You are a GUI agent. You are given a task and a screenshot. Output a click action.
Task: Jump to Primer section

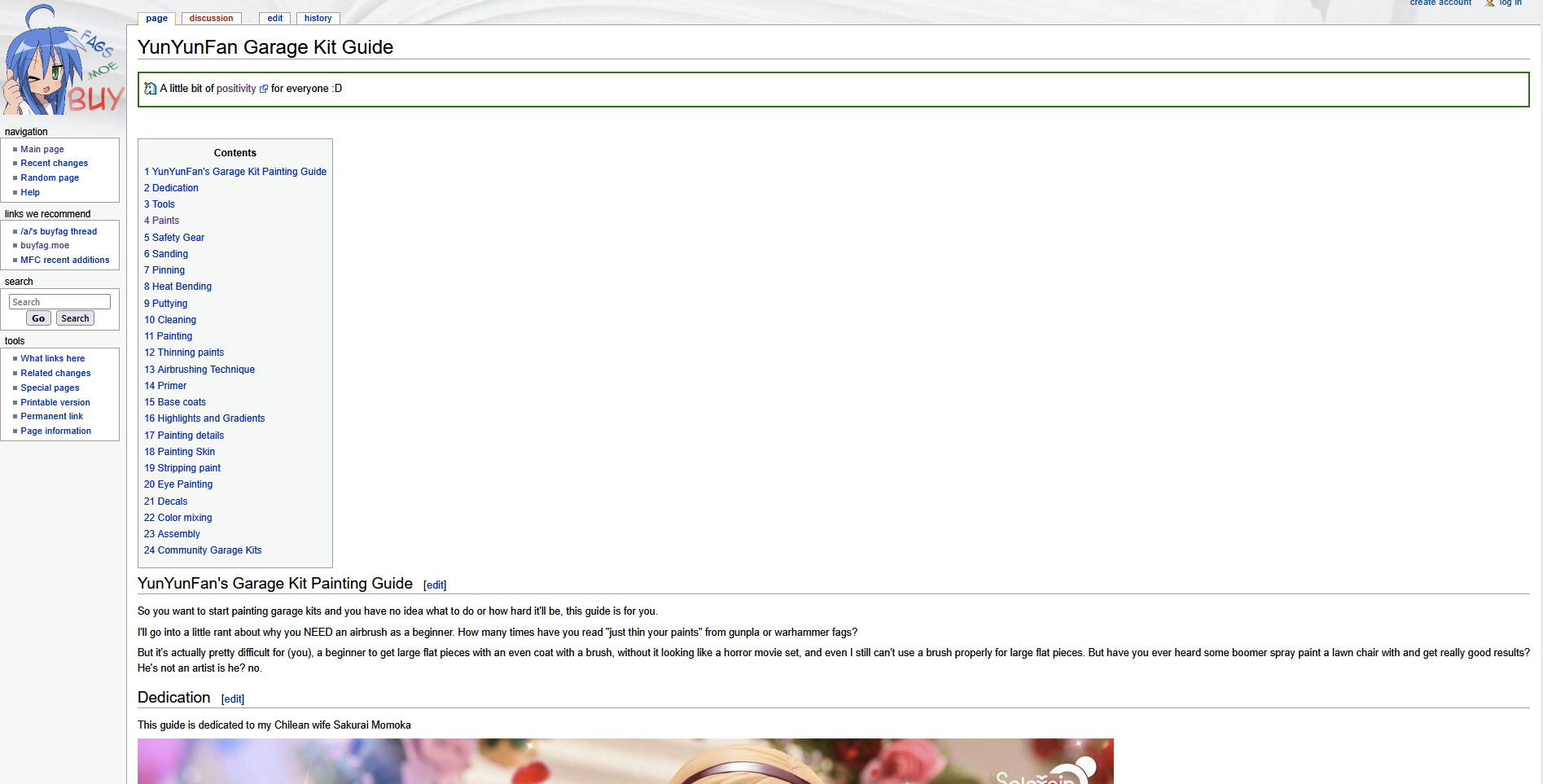pyautogui.click(x=165, y=386)
